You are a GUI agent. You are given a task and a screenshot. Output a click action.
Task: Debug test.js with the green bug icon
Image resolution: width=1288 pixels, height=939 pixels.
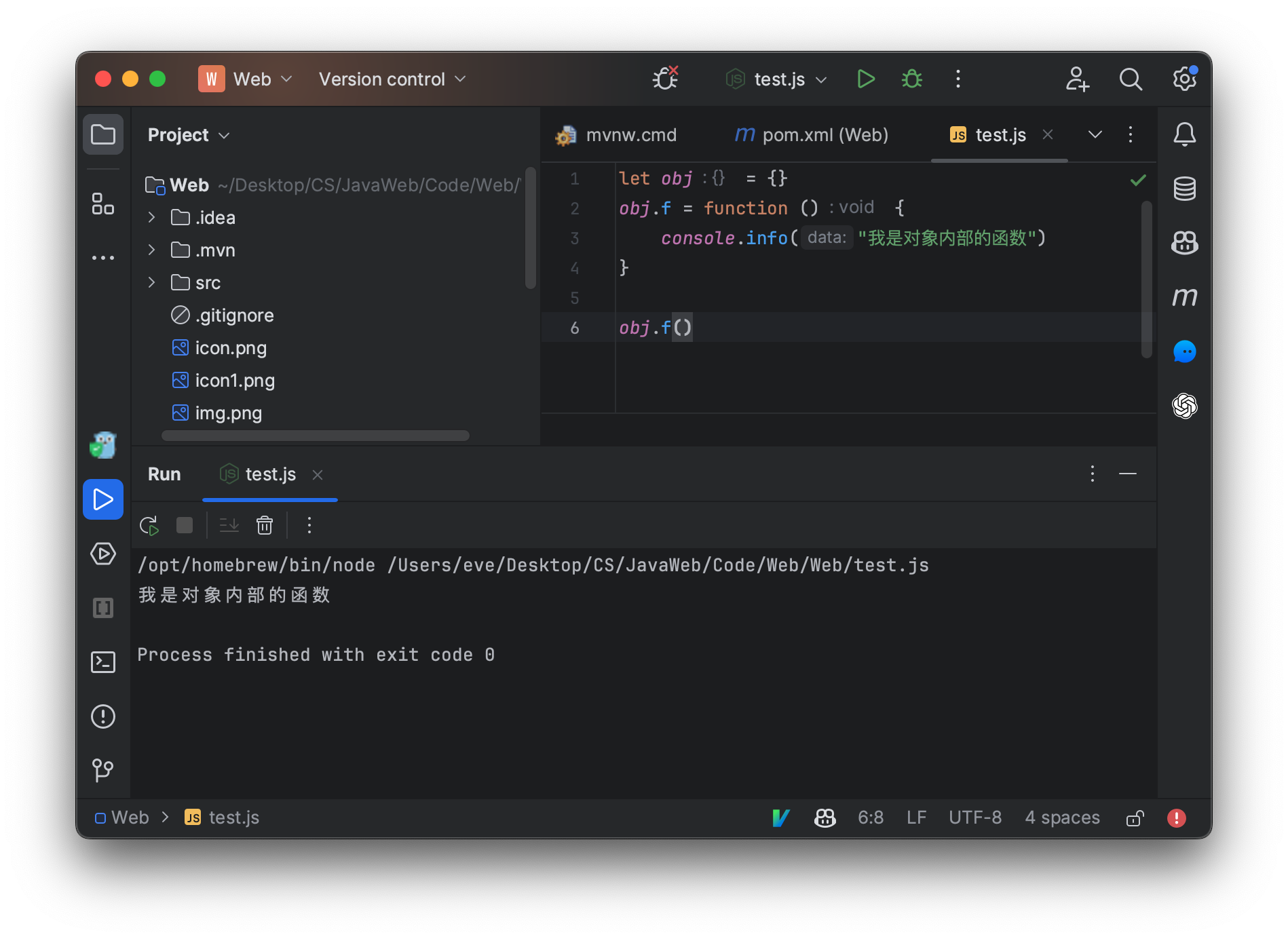click(912, 79)
